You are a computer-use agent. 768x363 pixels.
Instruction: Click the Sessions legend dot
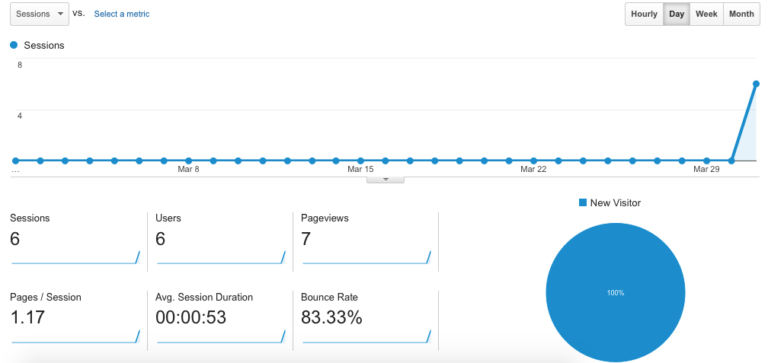(x=14, y=45)
